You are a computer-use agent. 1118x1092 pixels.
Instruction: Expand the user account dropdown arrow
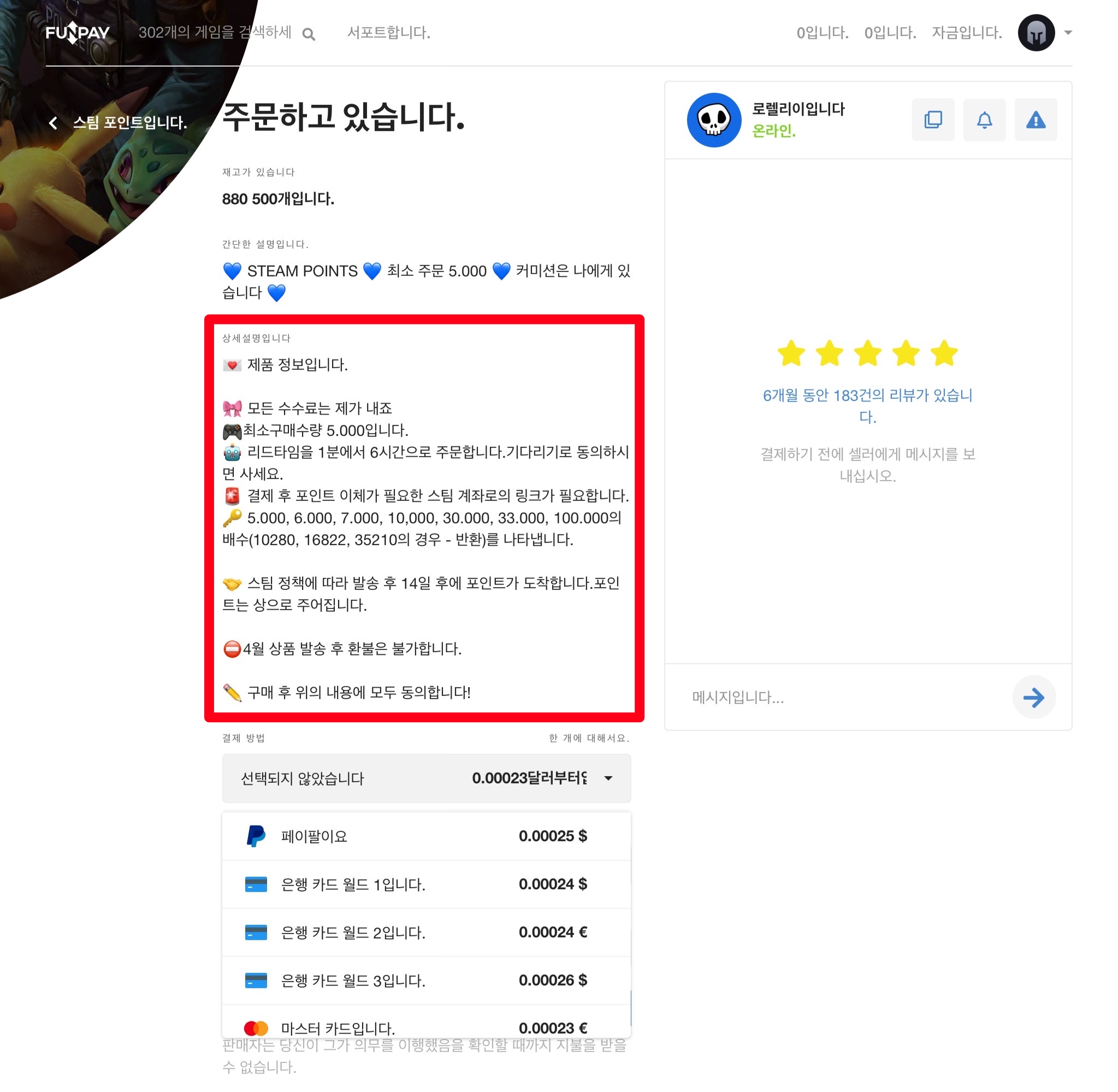click(1068, 33)
